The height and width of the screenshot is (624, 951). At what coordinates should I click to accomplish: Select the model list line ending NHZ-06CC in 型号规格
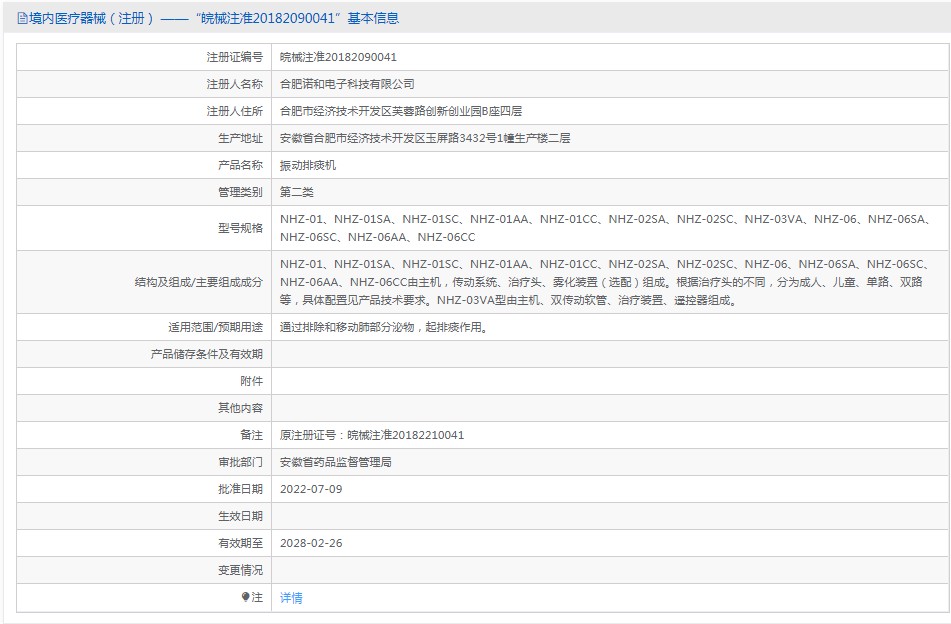click(377, 237)
